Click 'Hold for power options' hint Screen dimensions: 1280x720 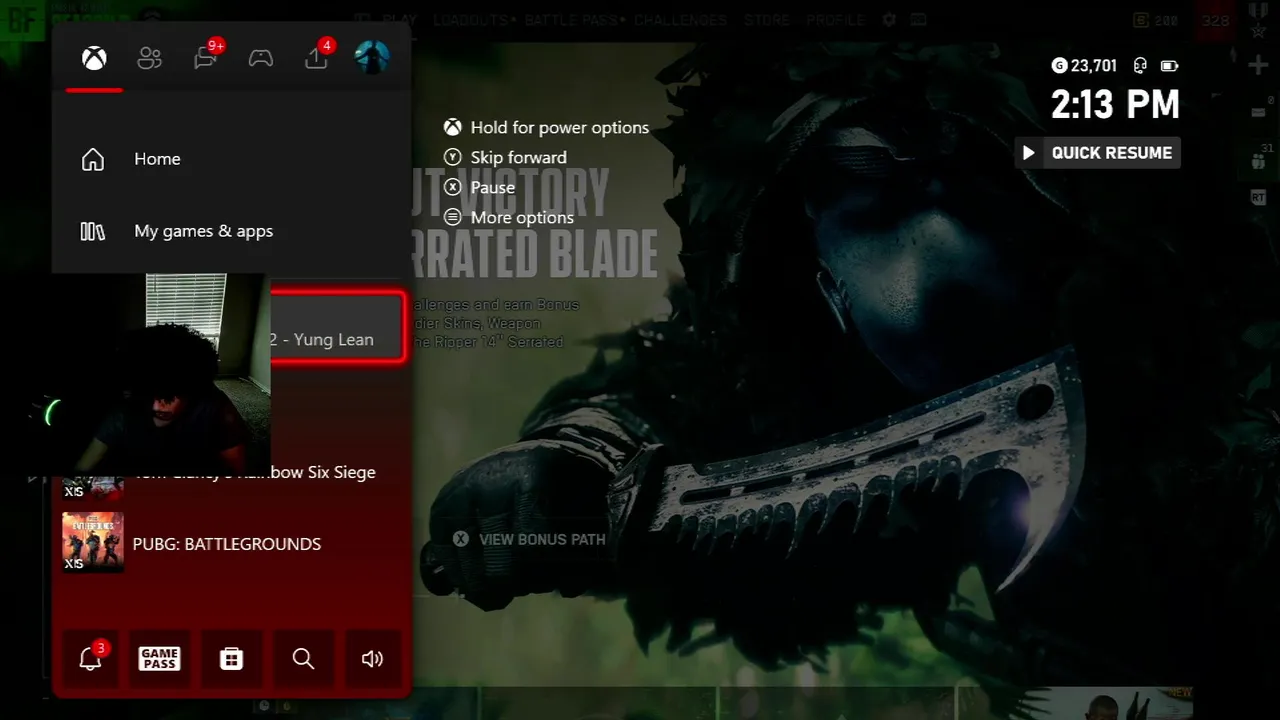pyautogui.click(x=547, y=127)
